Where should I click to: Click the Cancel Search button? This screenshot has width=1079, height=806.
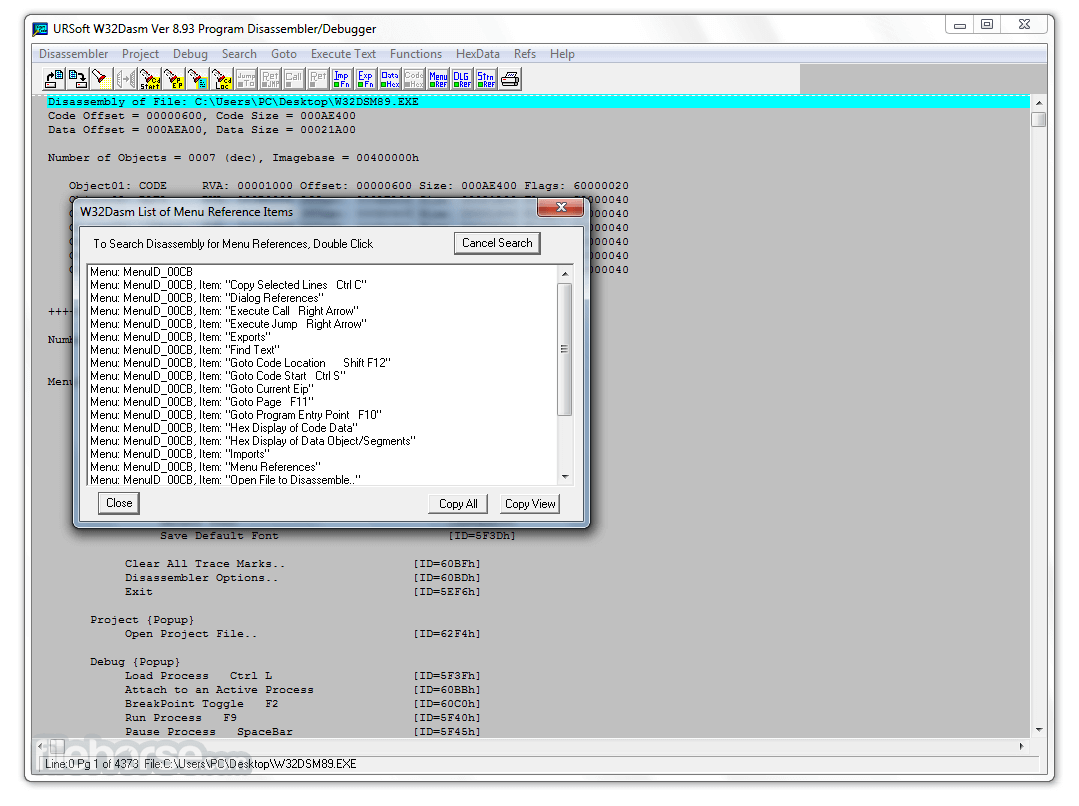497,243
